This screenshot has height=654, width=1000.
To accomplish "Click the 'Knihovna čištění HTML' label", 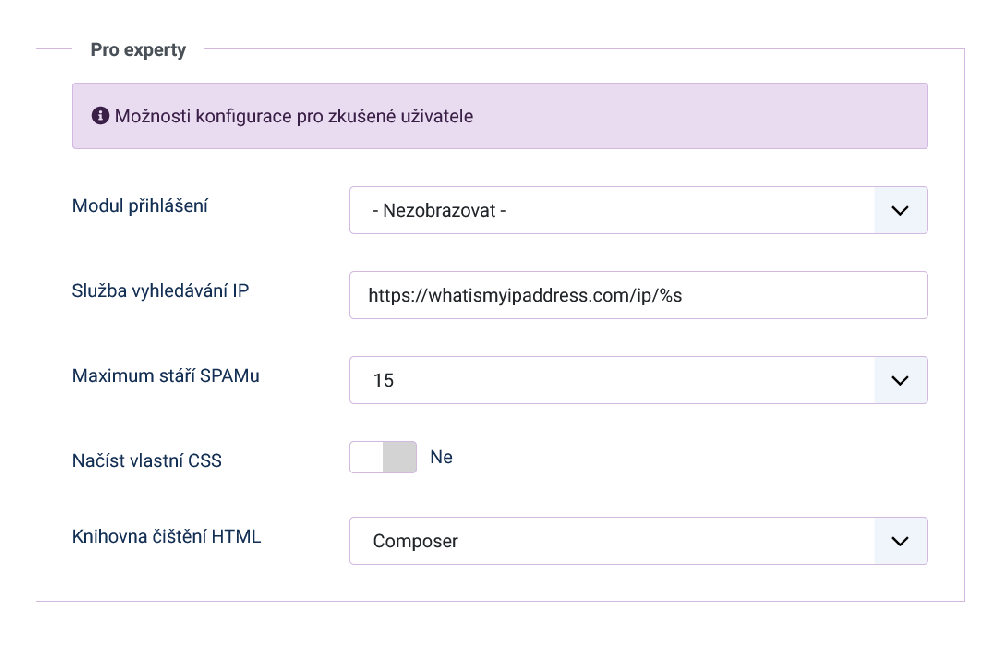I will [x=166, y=537].
